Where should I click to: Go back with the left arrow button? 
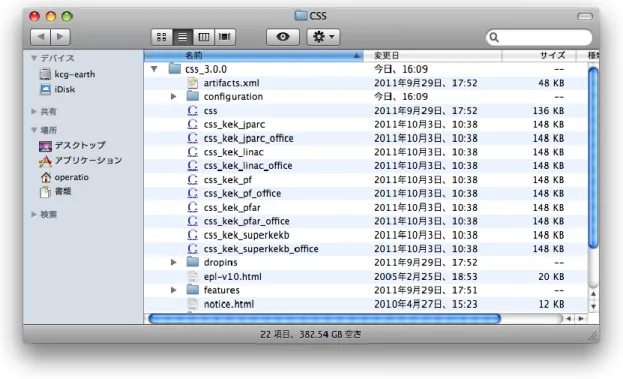[41, 37]
